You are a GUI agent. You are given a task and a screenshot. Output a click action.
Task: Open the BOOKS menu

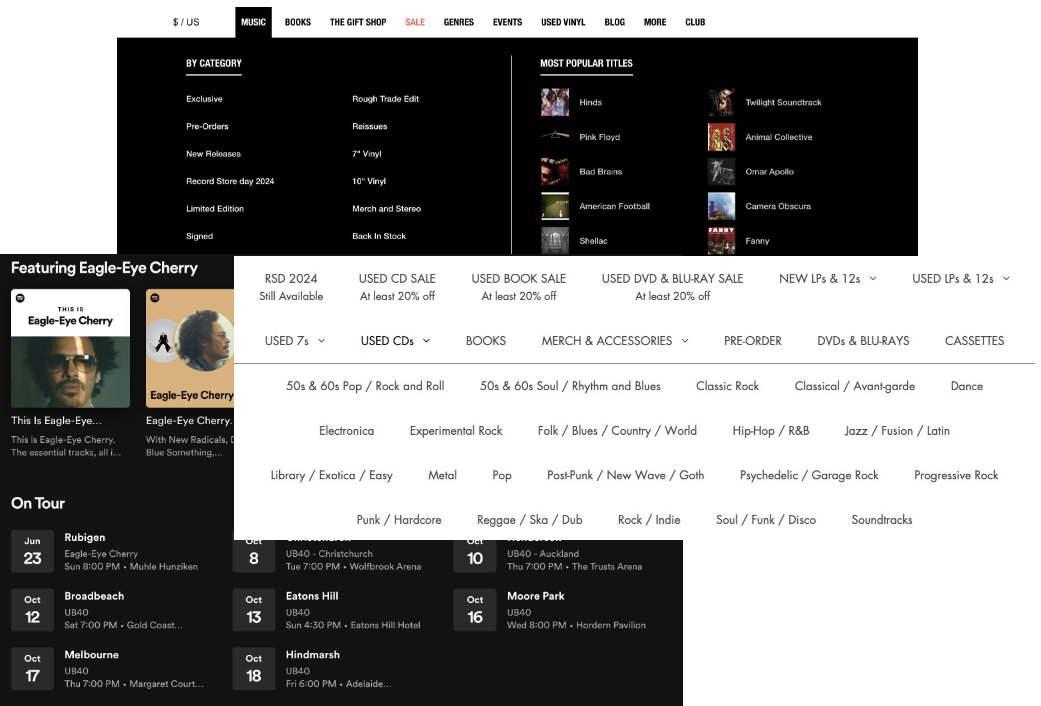pos(297,22)
